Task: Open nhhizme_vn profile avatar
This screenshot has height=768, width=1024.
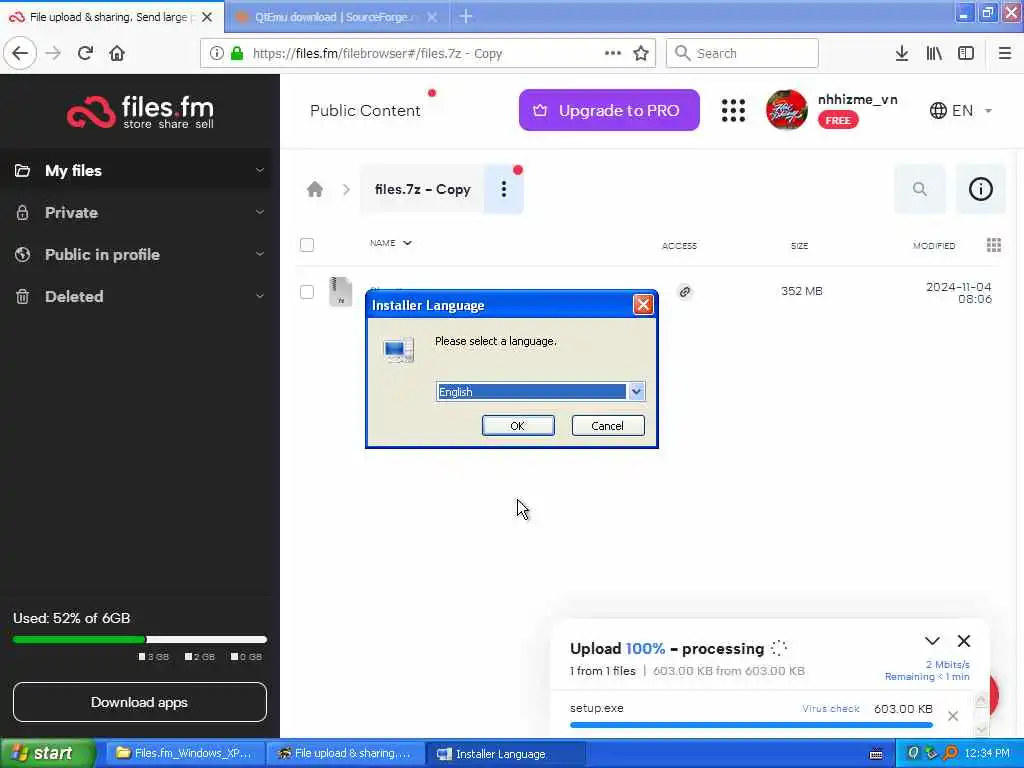Action: click(x=786, y=110)
